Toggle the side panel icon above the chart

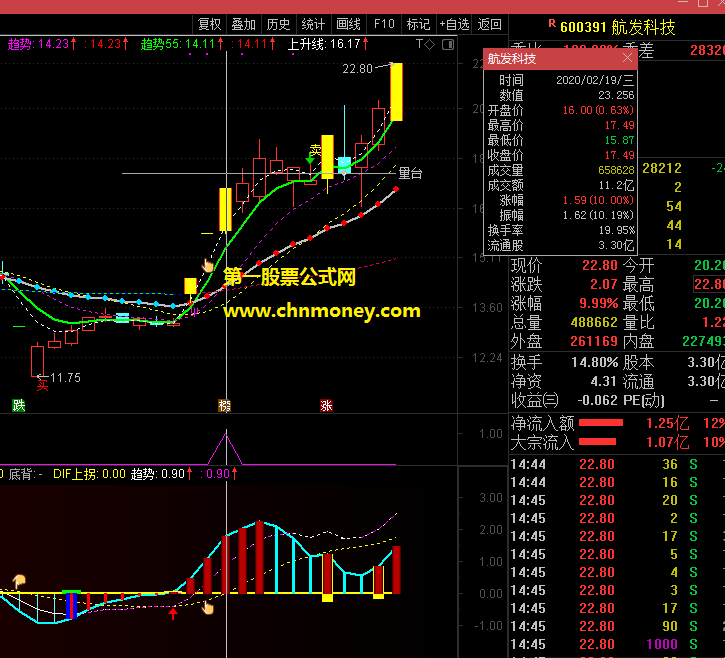click(448, 44)
